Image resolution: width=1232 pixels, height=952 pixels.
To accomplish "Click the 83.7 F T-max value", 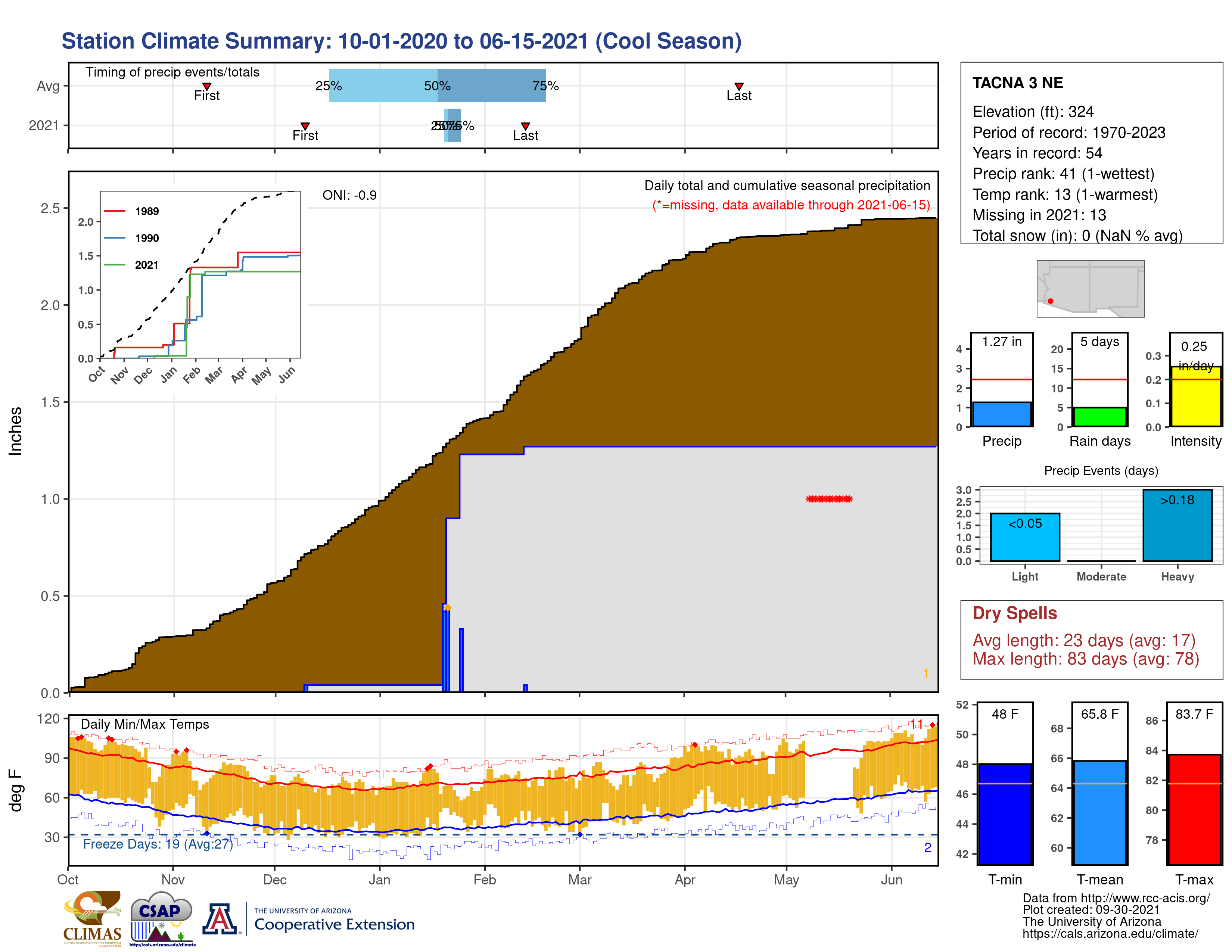I will [1194, 714].
